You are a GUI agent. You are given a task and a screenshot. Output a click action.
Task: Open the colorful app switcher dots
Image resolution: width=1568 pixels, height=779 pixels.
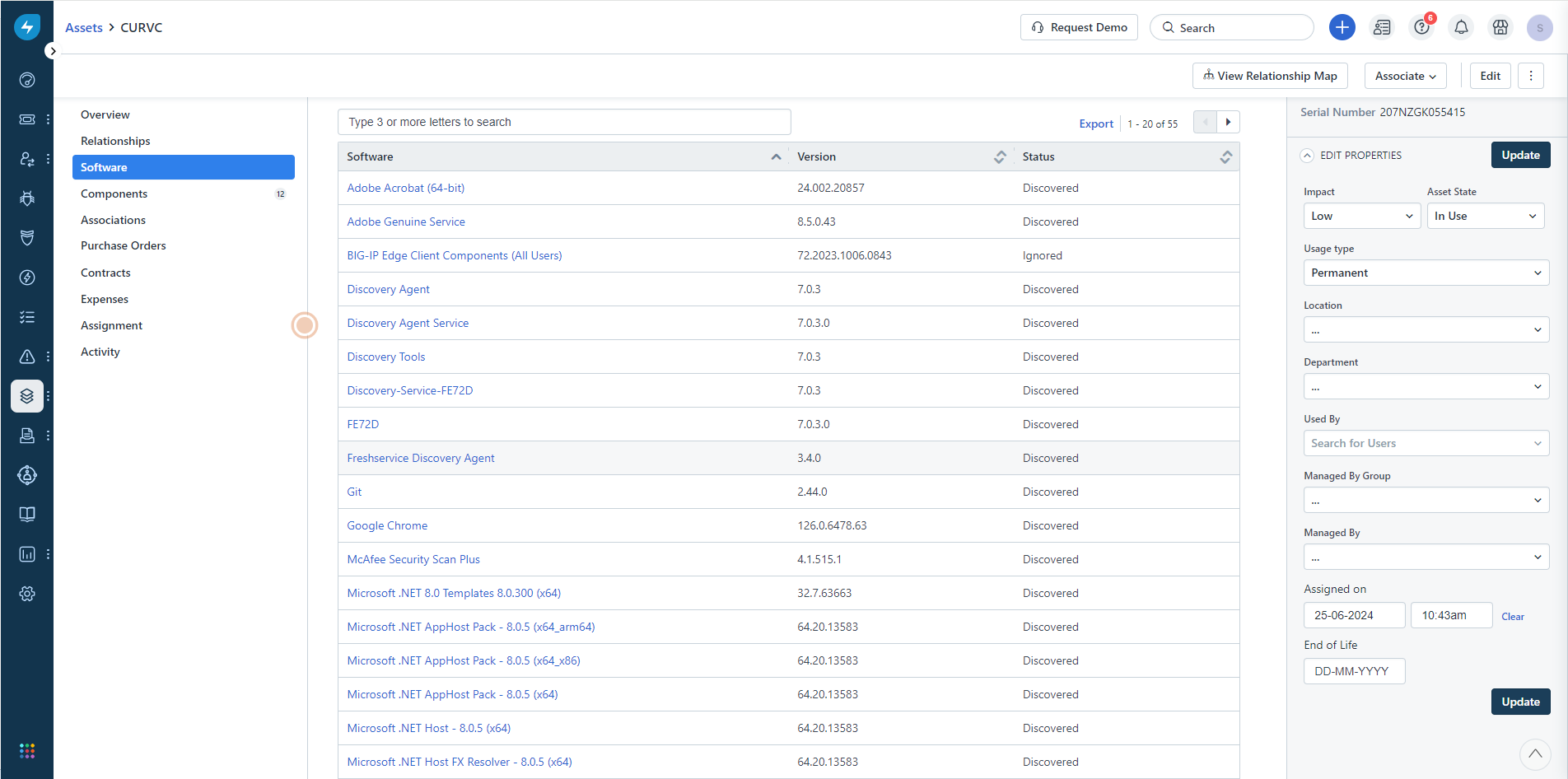pos(27,750)
